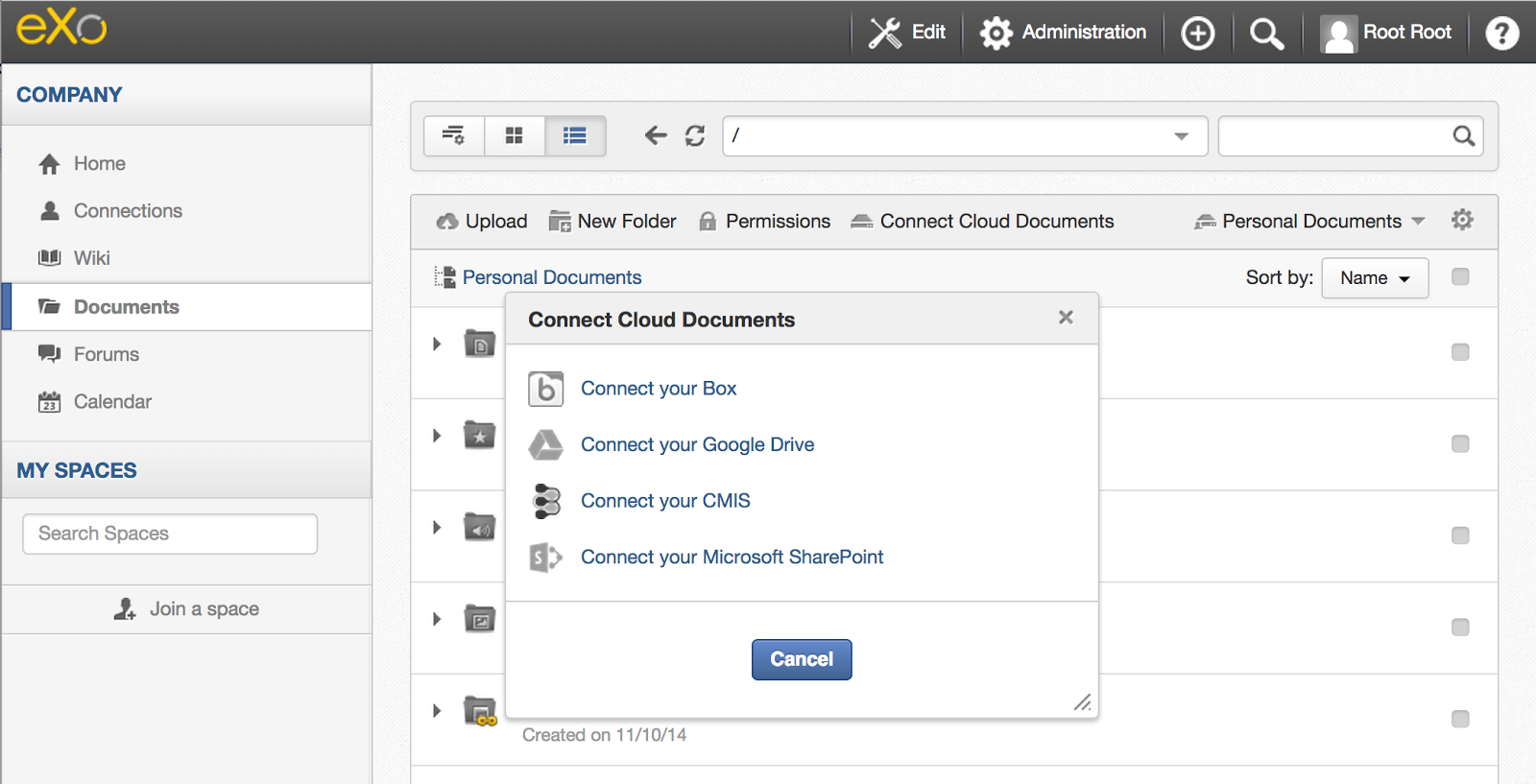Check the favorites folder row checkbox

(x=1460, y=443)
